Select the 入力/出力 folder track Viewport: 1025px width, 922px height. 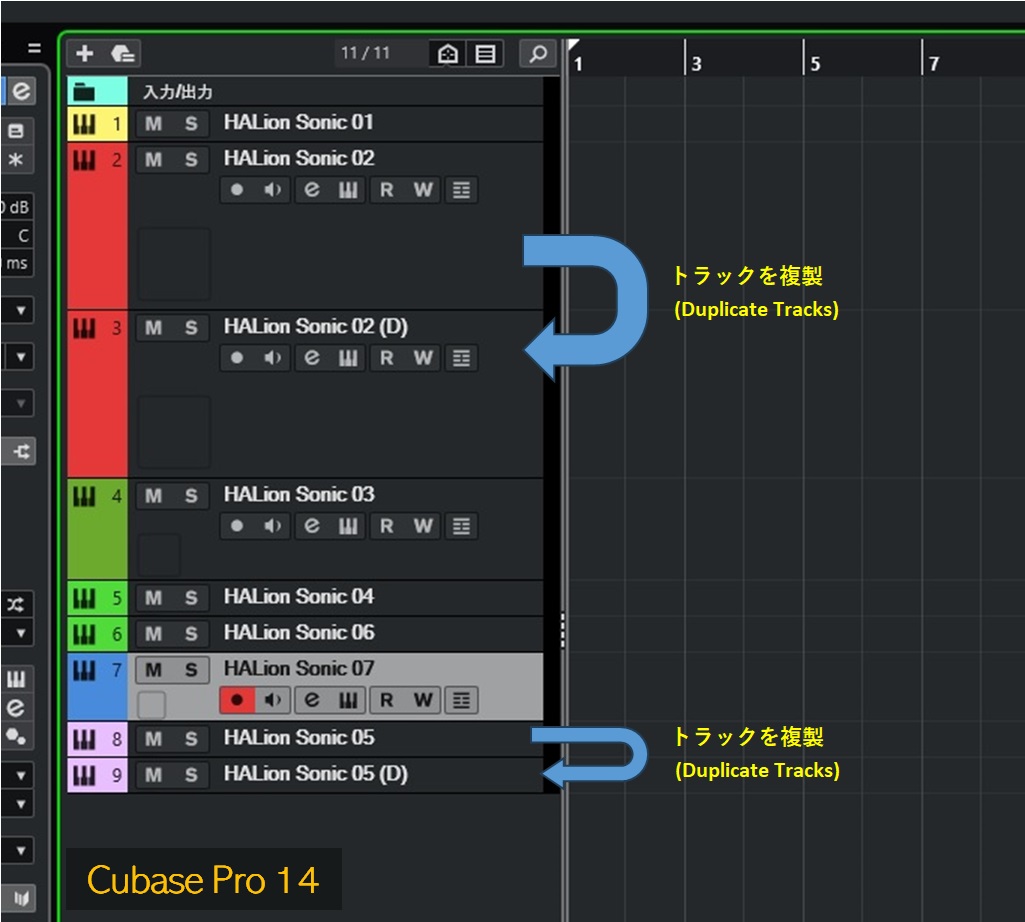tap(305, 92)
